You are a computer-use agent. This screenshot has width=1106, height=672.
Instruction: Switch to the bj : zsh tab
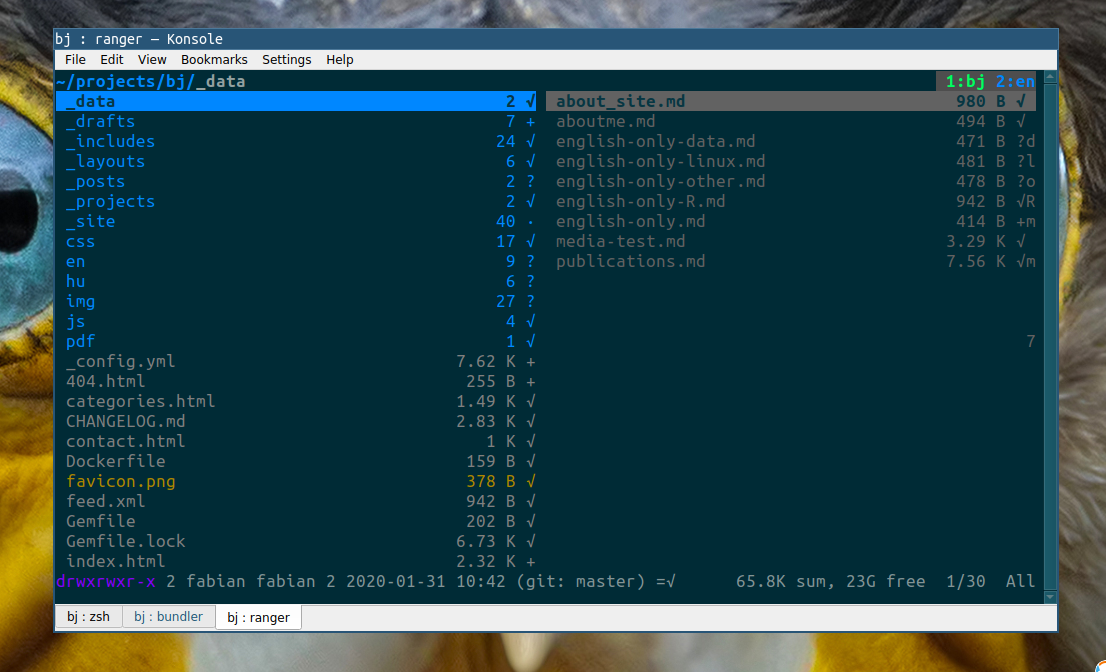coord(88,617)
